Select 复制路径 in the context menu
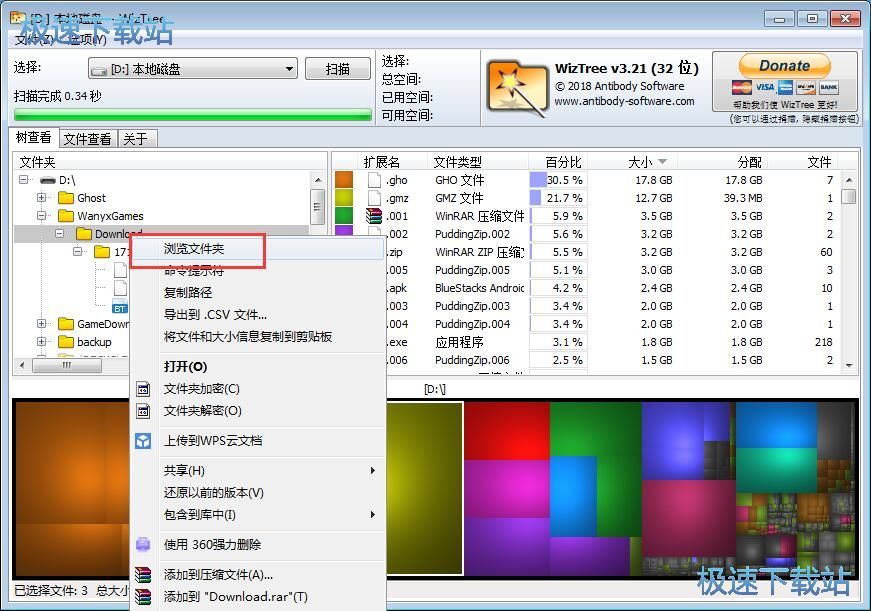 (188, 293)
